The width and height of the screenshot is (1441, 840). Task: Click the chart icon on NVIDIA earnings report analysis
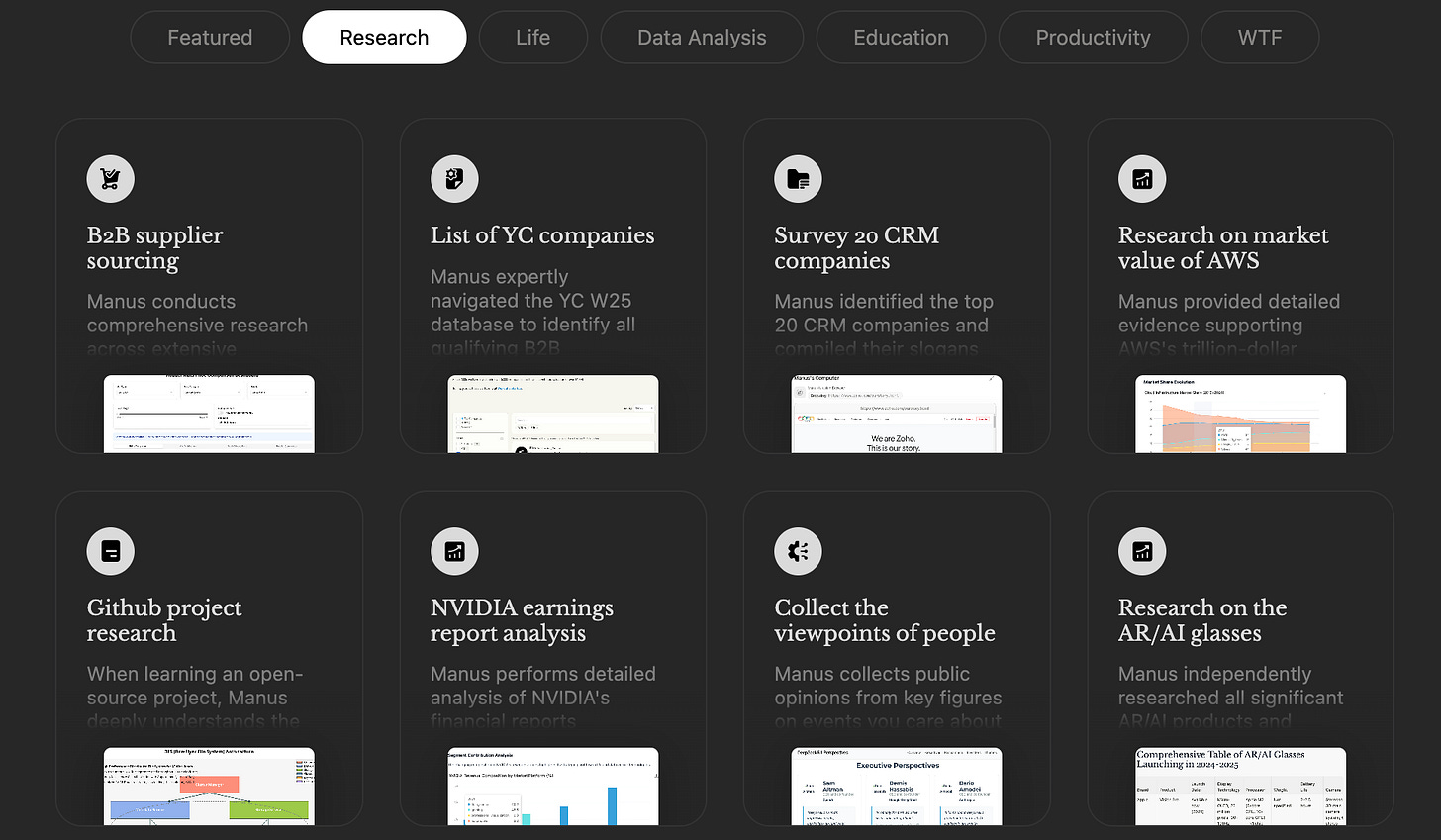tap(454, 551)
